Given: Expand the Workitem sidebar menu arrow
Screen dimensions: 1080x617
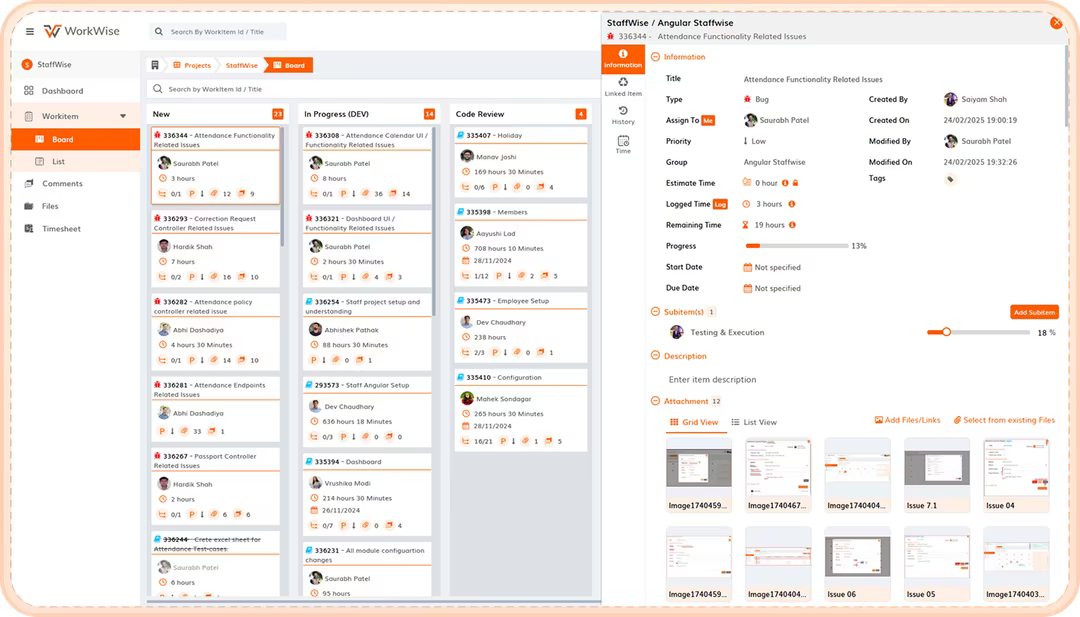Looking at the screenshot, I should pos(123,116).
